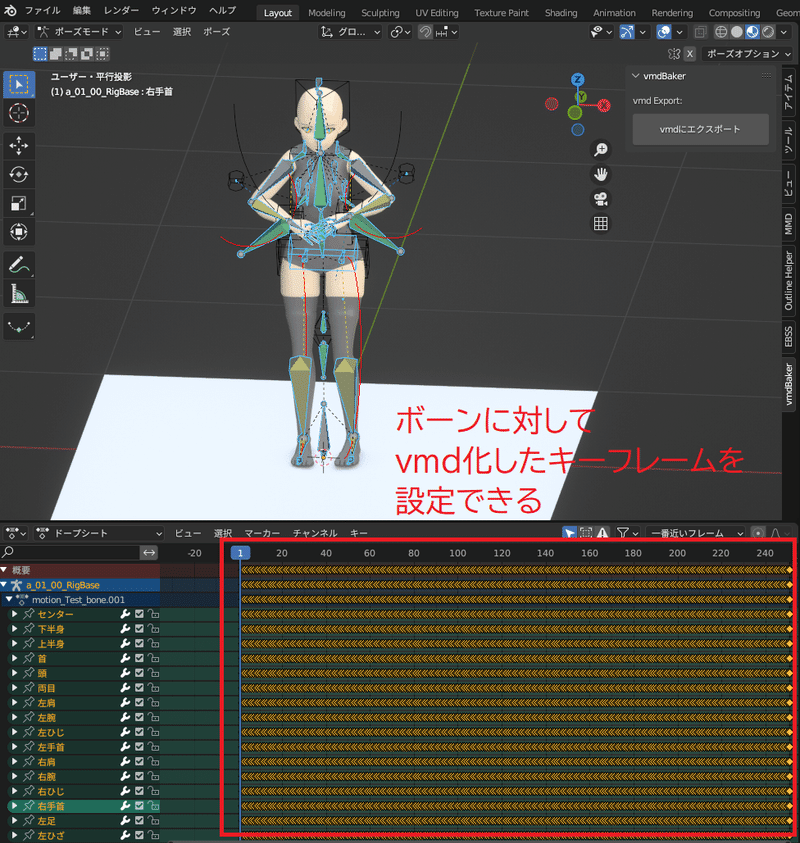800x843 pixels.
Task: Switch to Animation workspace tab
Action: click(614, 13)
